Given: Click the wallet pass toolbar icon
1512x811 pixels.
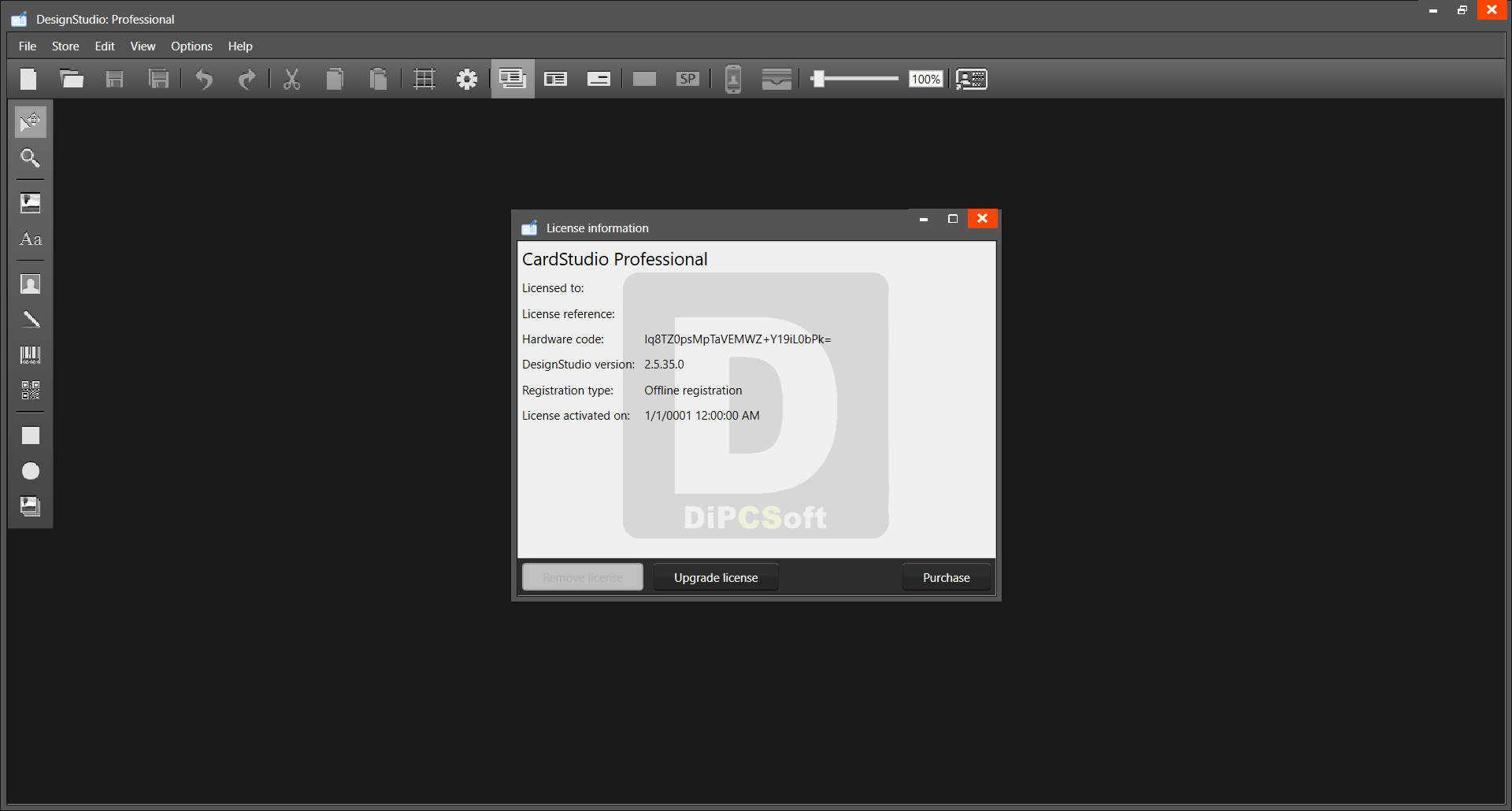Looking at the screenshot, I should coord(776,79).
